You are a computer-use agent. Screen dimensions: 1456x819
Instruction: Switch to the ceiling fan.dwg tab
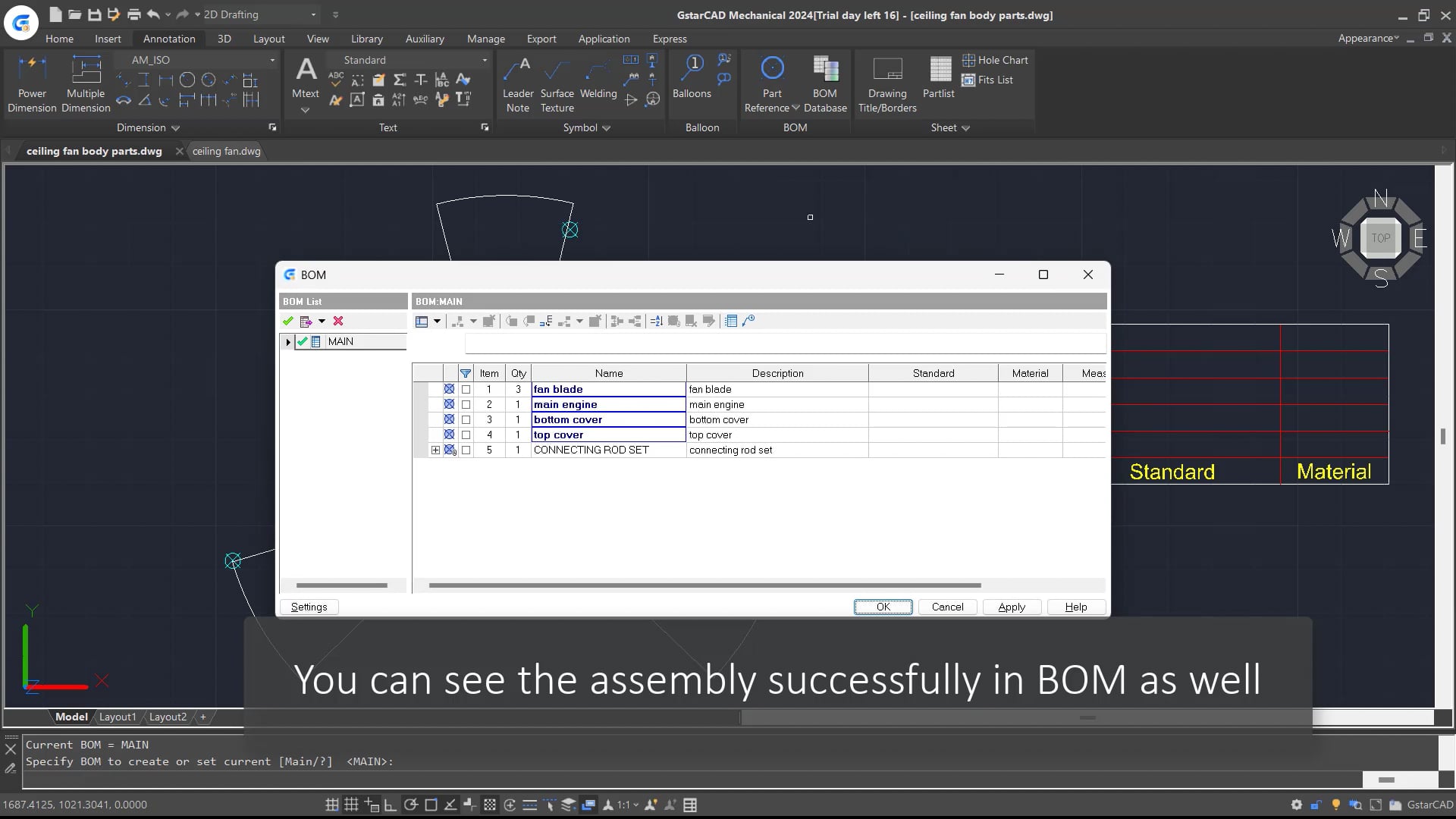click(225, 151)
